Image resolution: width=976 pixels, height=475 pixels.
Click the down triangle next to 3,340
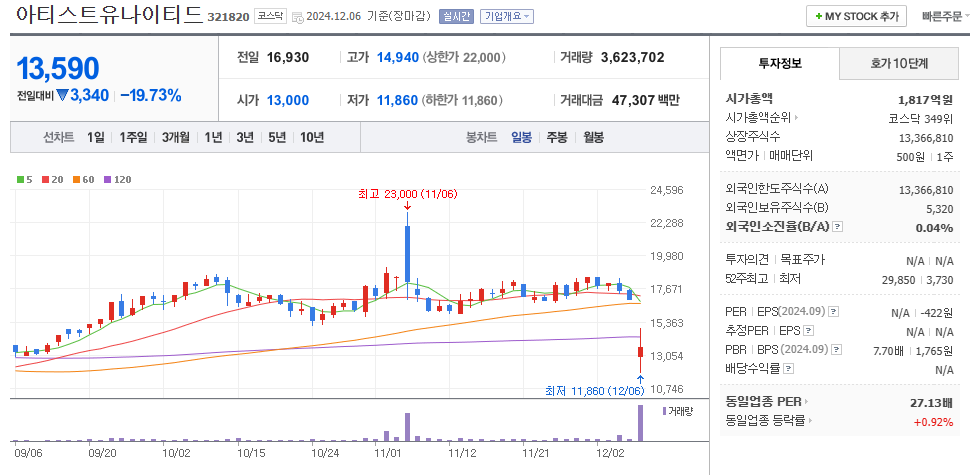[62, 95]
